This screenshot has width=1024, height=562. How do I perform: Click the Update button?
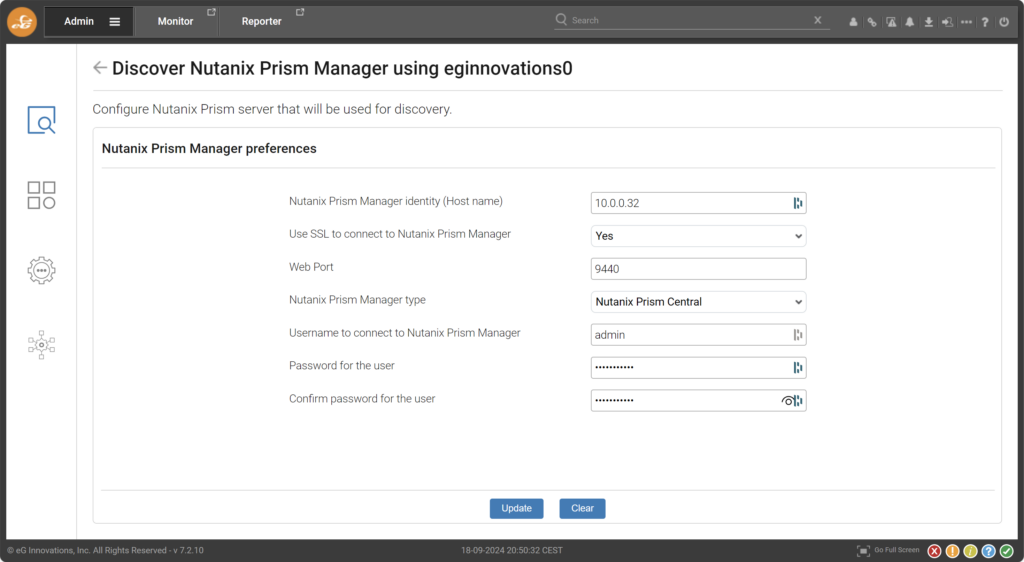(517, 508)
